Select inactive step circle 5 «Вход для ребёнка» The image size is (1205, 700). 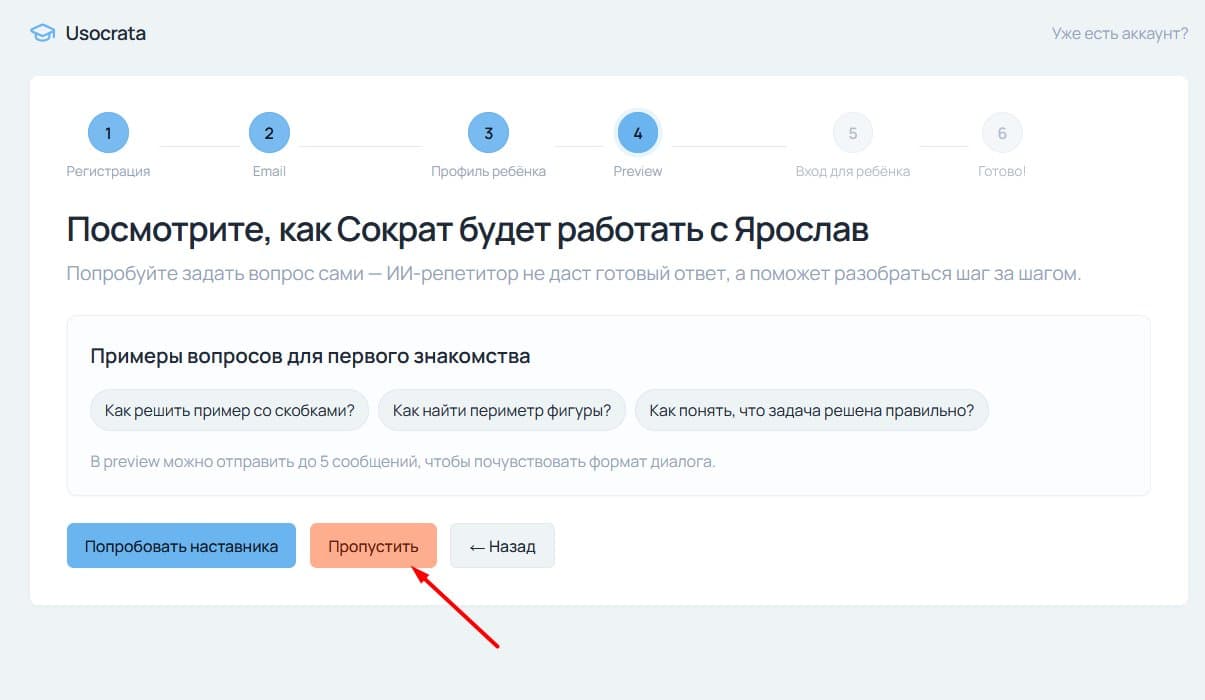click(x=851, y=132)
